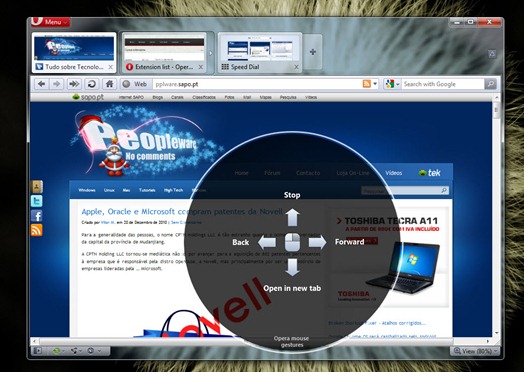Click the Stop up arrow in gesture overlay
Viewport: 524px width, 372px height.
pos(292,217)
